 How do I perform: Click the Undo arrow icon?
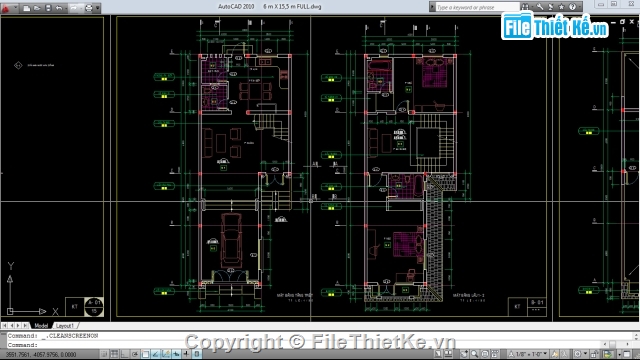click(x=59, y=8)
